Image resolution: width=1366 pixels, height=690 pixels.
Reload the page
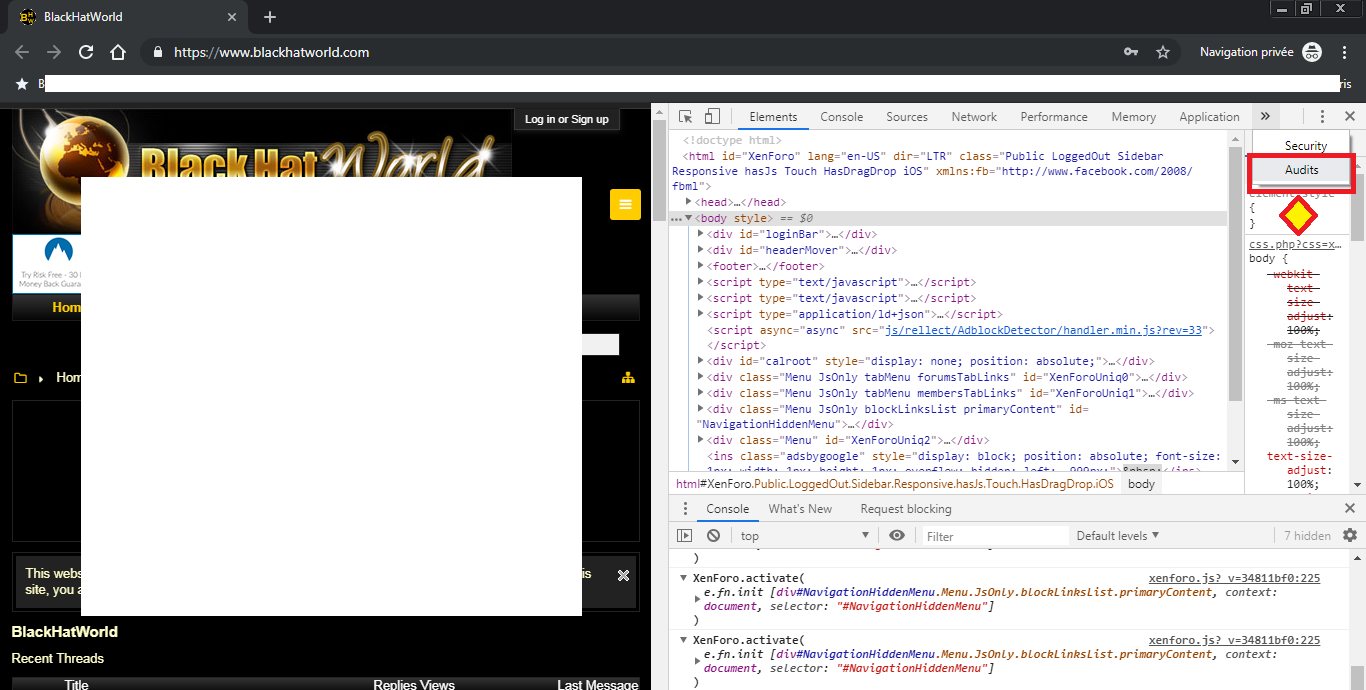tap(86, 52)
